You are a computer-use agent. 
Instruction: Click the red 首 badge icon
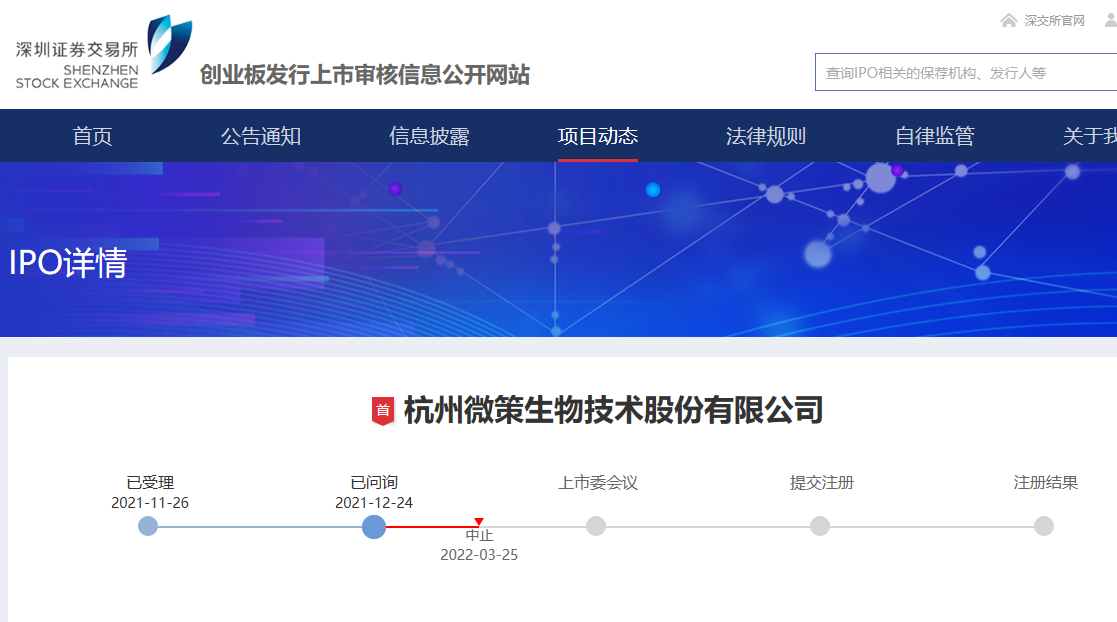(383, 411)
